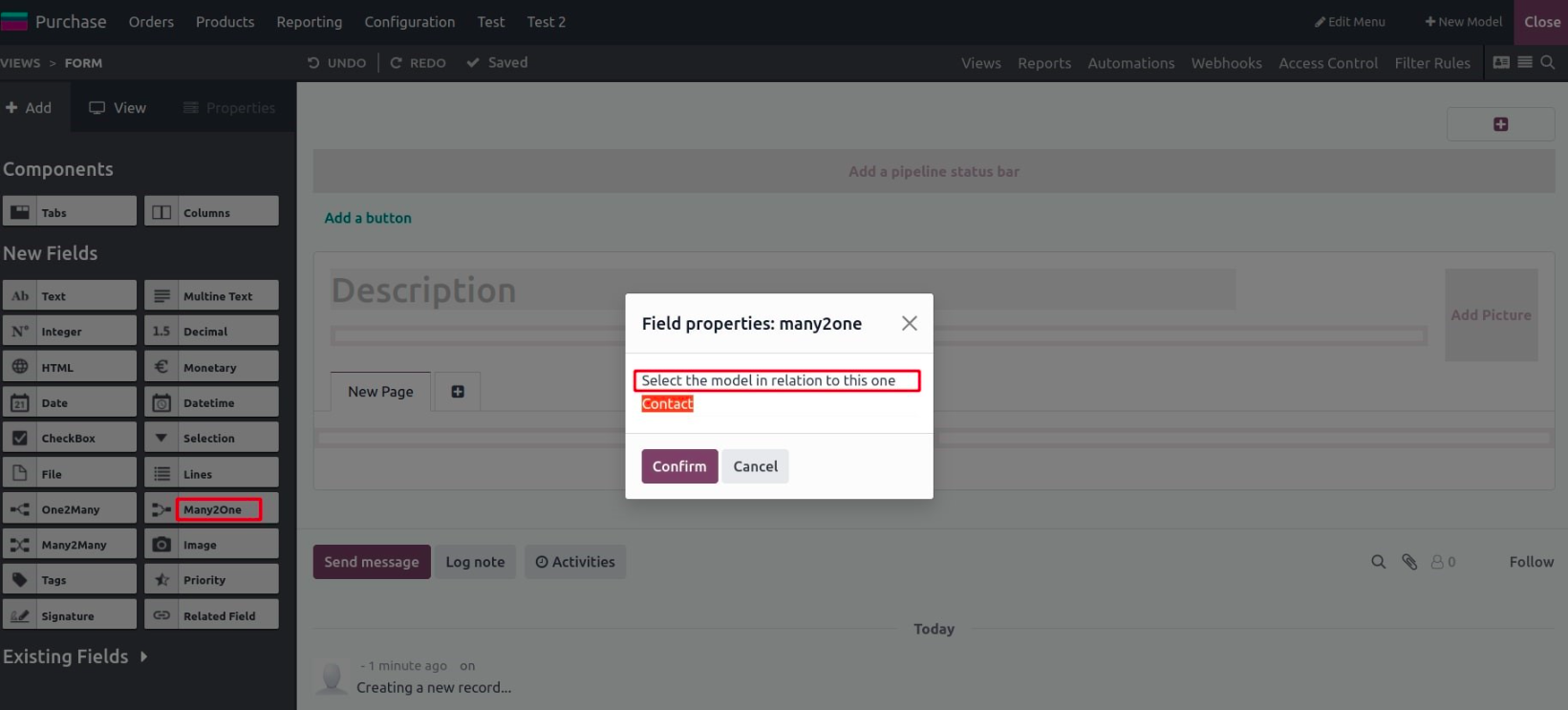
Task: Choose the Tags field icon
Action: pos(20,580)
